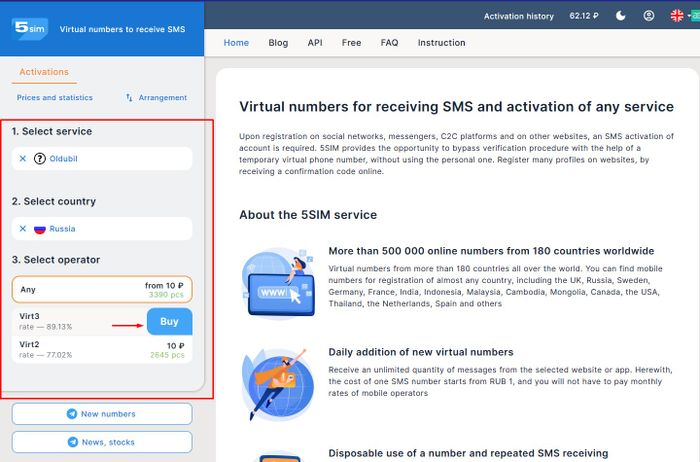This screenshot has width=700, height=462.
Task: Open Activation history
Action: 518,16
